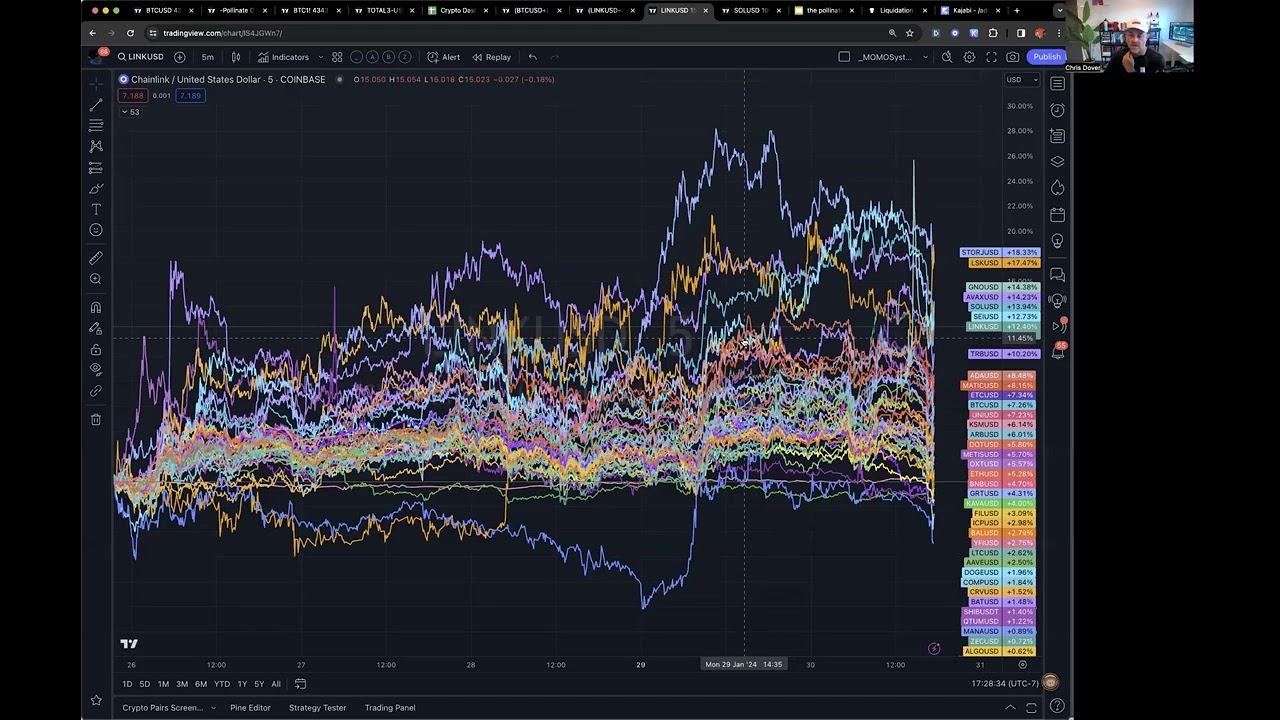Hide all drawings with the eye icon
The width and height of the screenshot is (1280, 720).
click(x=96, y=370)
